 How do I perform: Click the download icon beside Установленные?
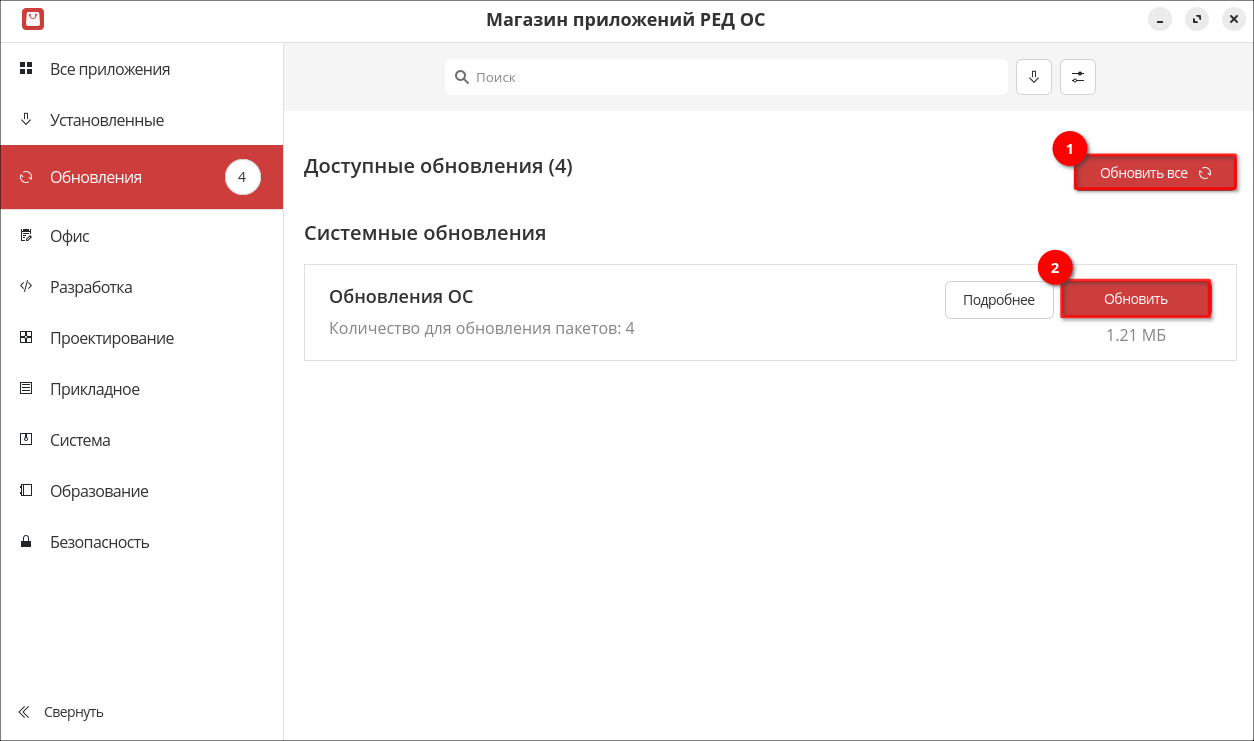pyautogui.click(x=27, y=120)
